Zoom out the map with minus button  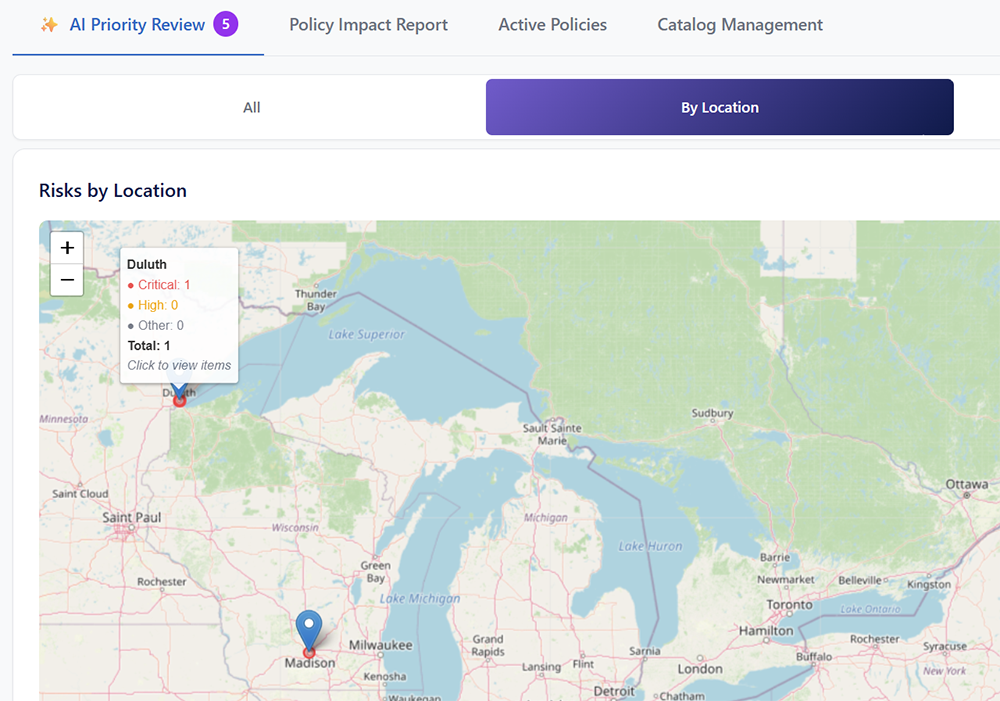[67, 280]
